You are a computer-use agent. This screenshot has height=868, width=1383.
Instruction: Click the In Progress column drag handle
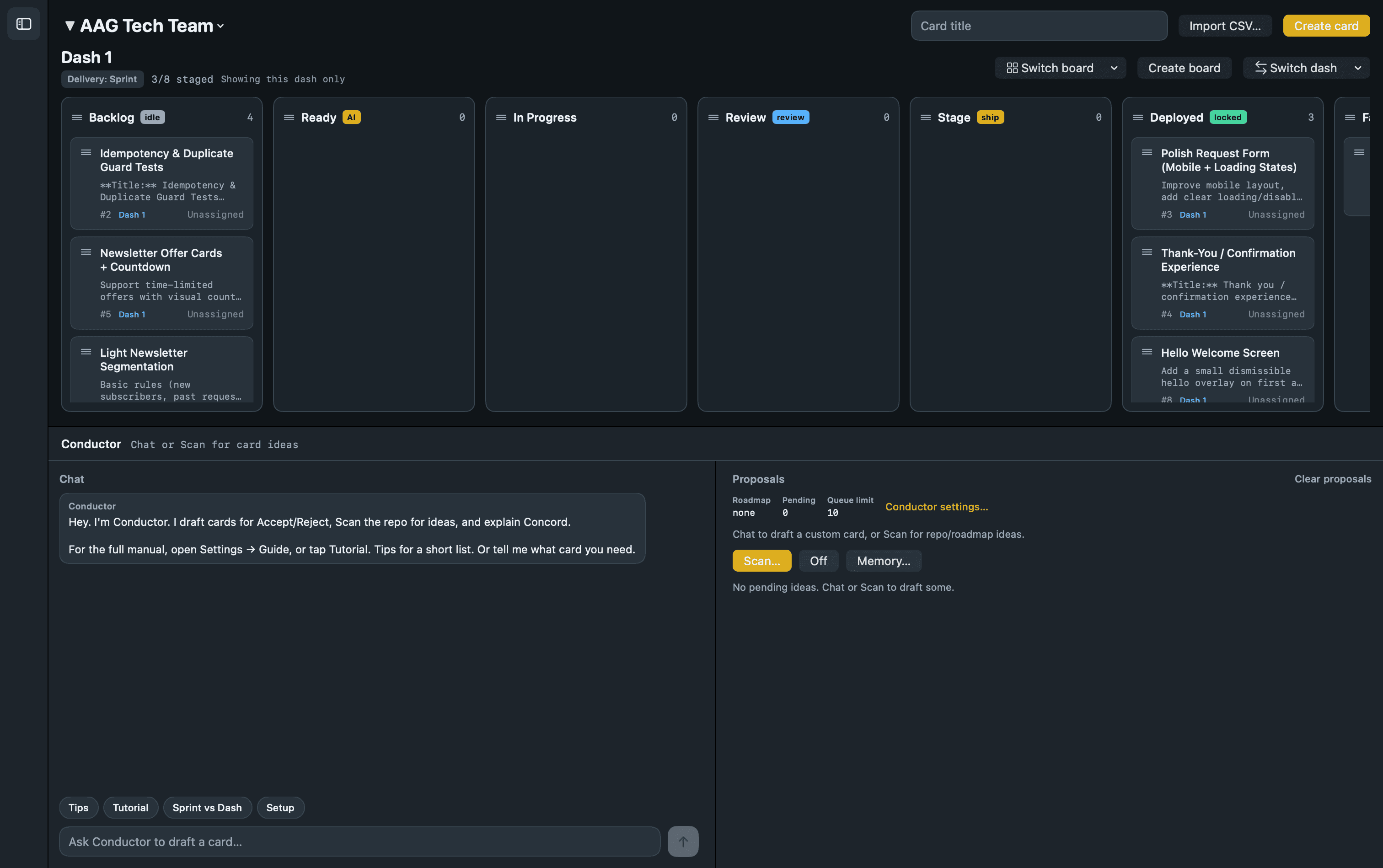[x=501, y=118]
